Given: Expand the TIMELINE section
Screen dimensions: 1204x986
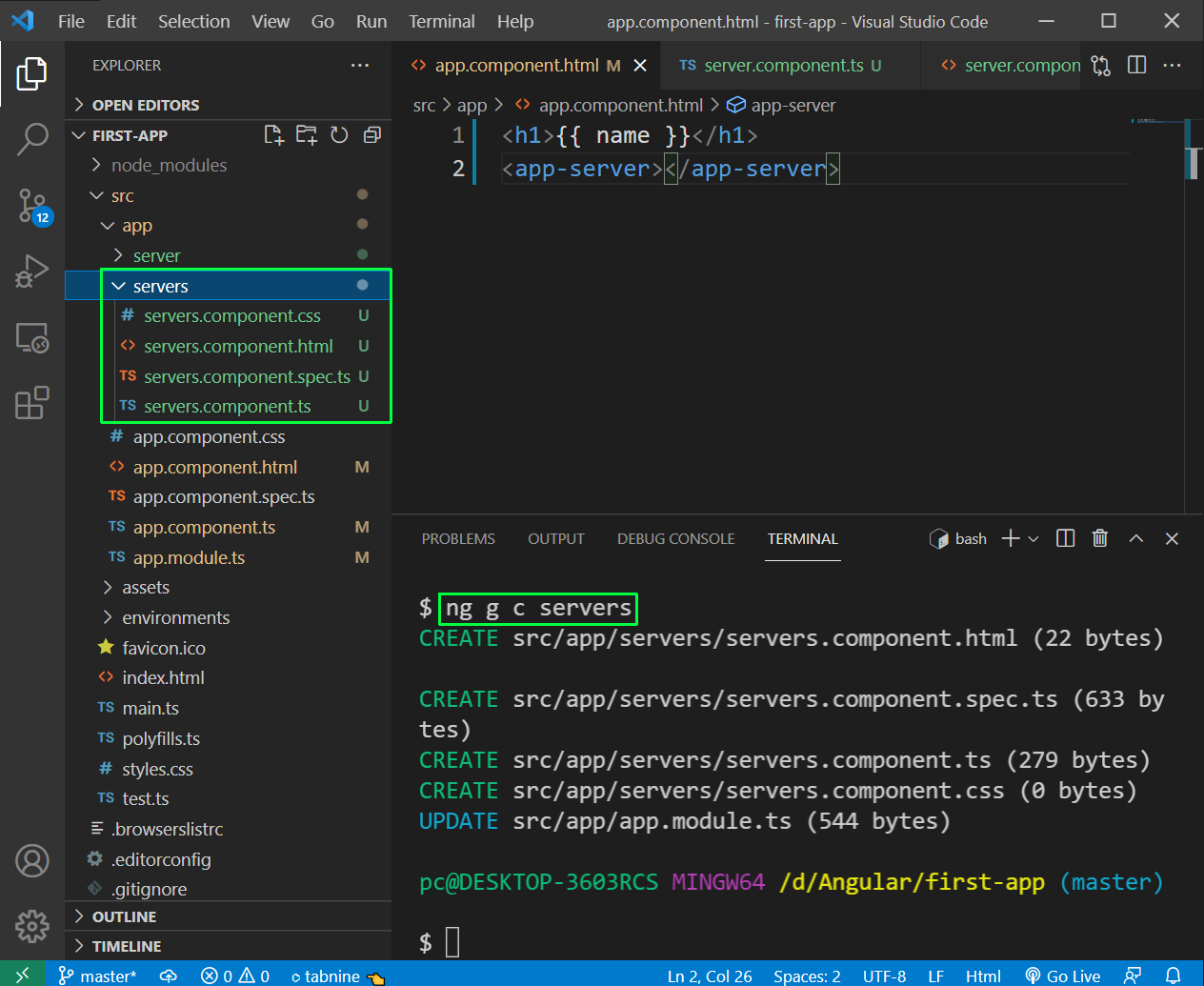Looking at the screenshot, I should pos(229,946).
